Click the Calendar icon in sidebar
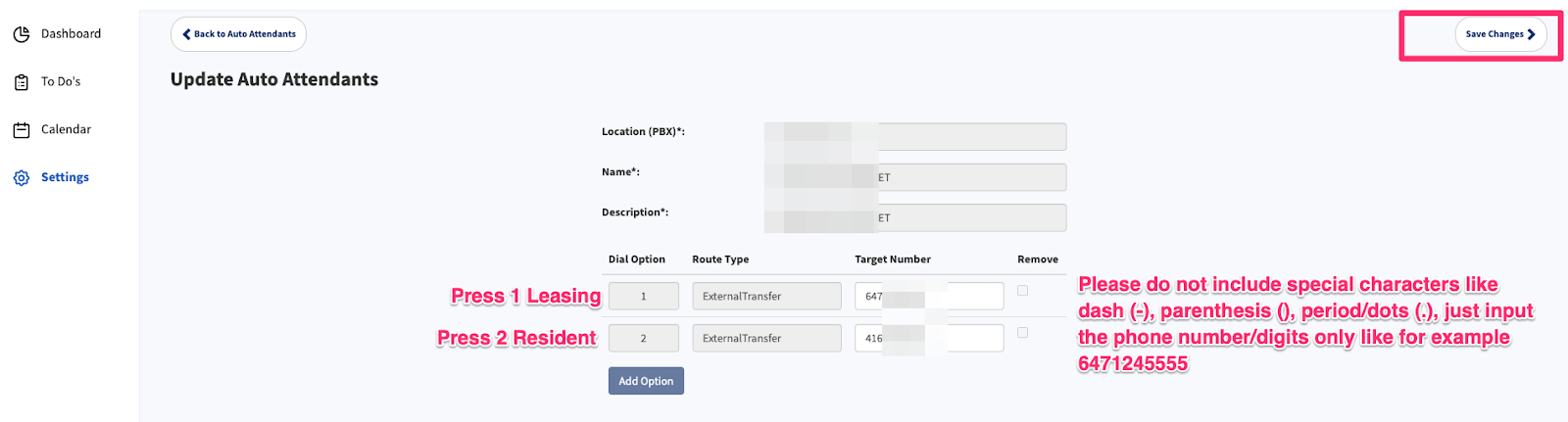This screenshot has width=1568, height=422. coord(22,130)
